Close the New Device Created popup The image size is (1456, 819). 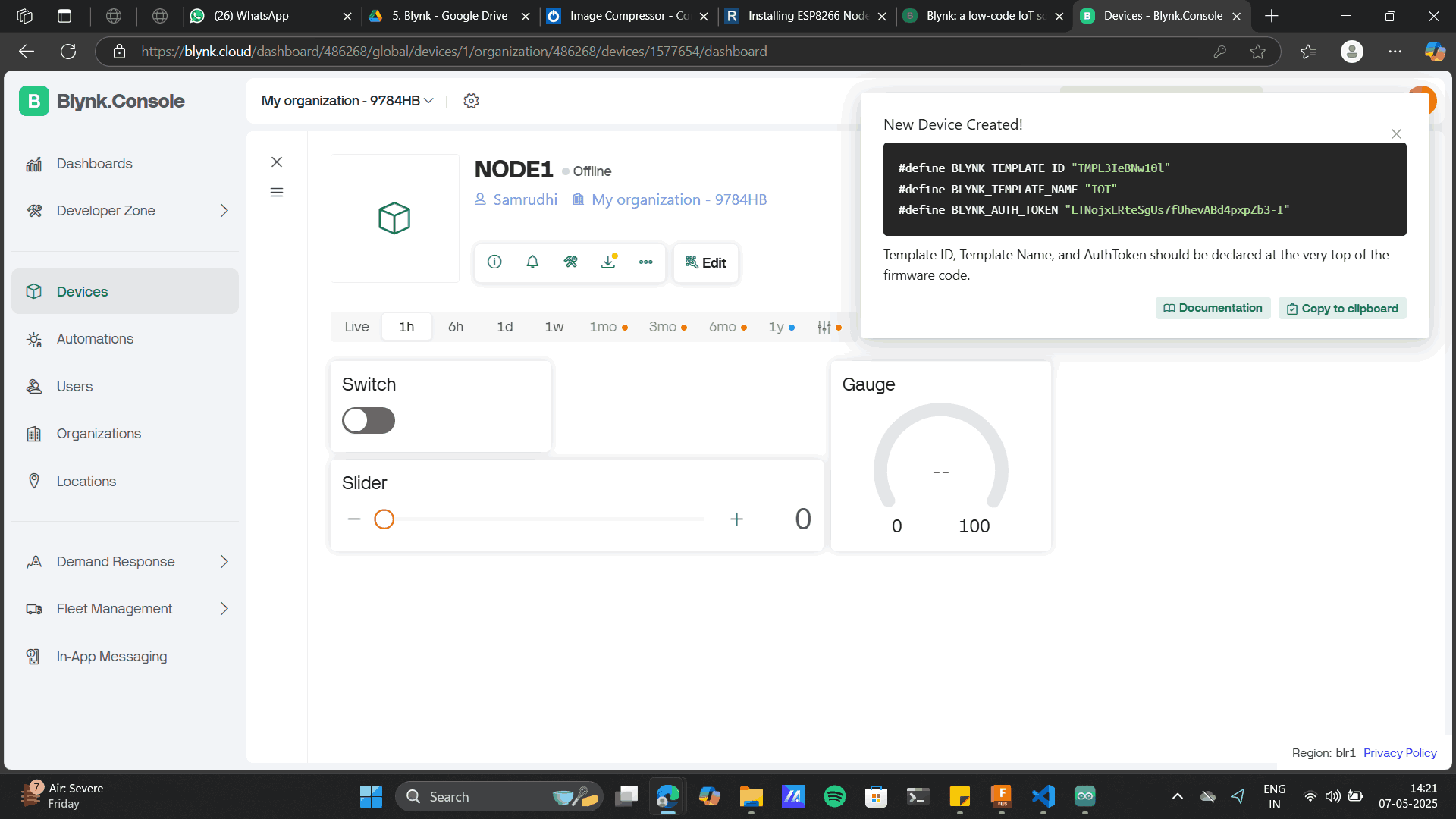point(1396,133)
